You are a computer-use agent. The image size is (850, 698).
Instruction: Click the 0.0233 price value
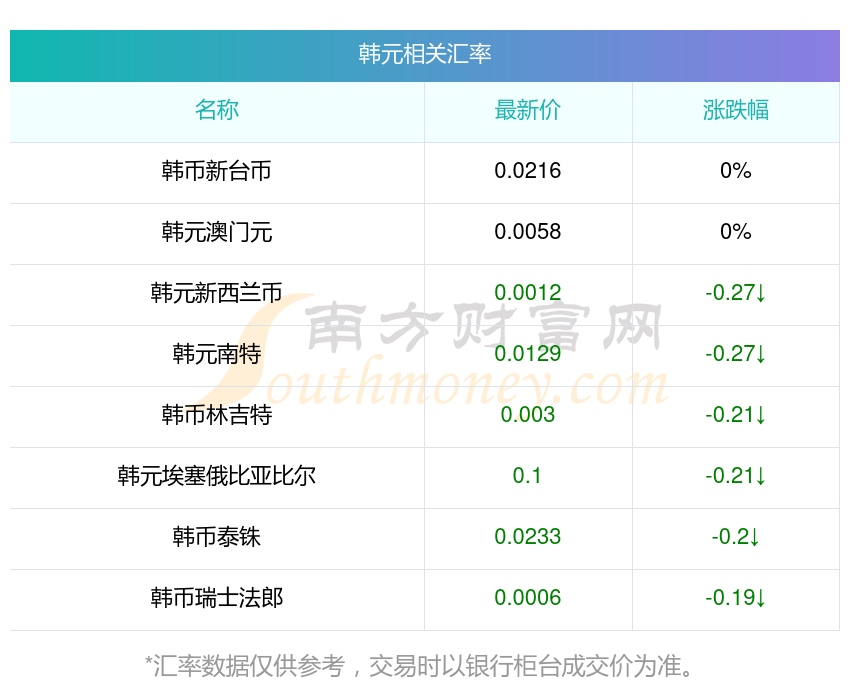point(527,537)
